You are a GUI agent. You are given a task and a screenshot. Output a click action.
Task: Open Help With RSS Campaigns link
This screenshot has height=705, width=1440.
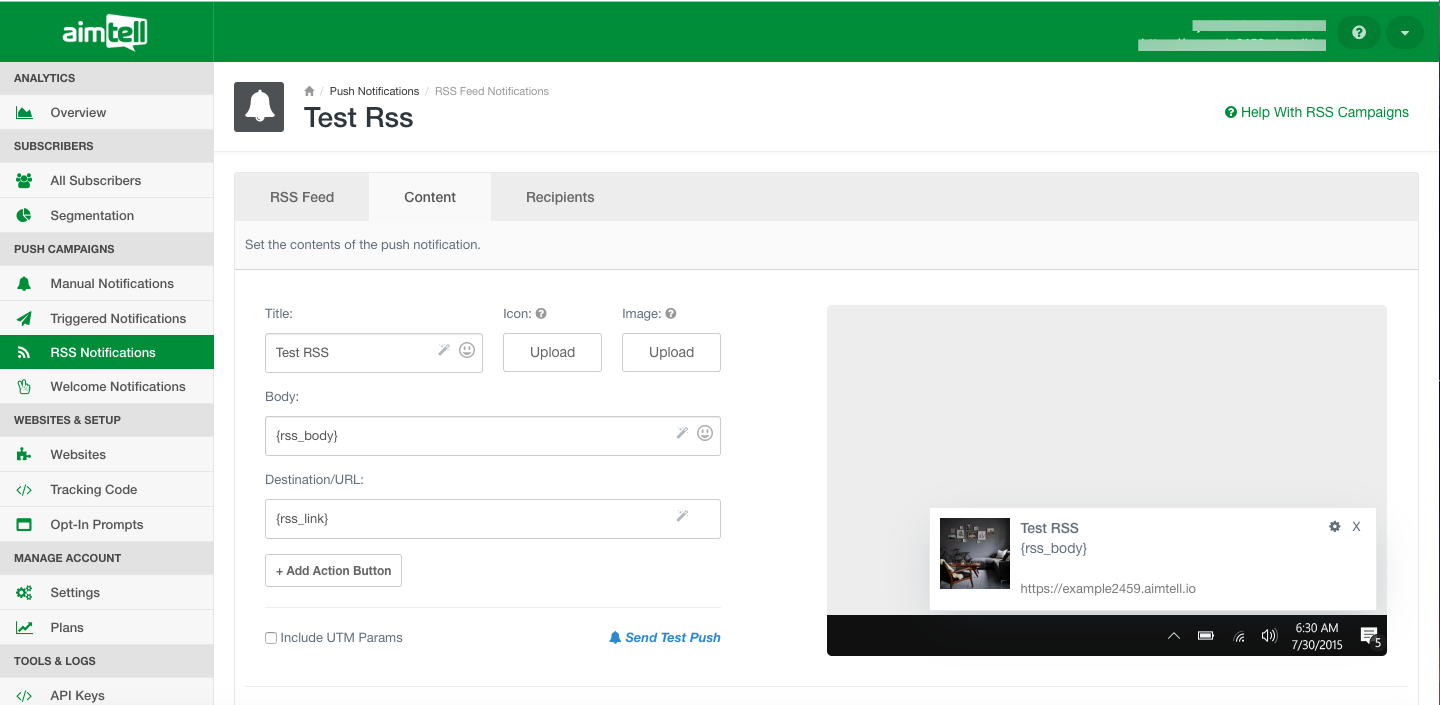point(1316,112)
